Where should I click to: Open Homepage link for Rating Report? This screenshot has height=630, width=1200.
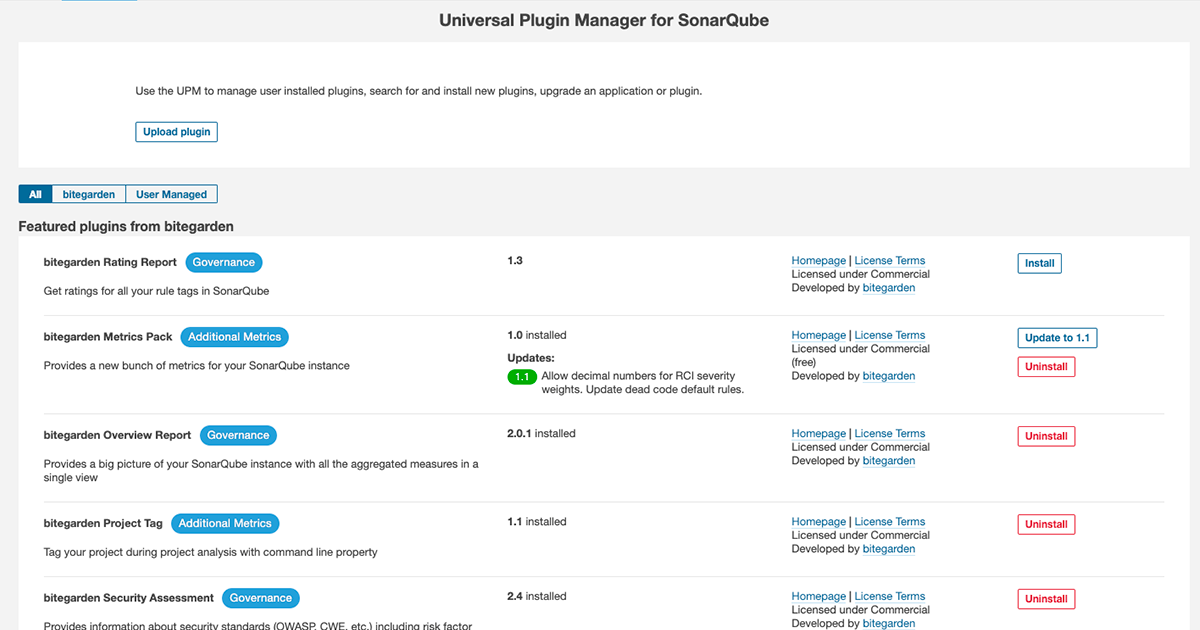818,261
